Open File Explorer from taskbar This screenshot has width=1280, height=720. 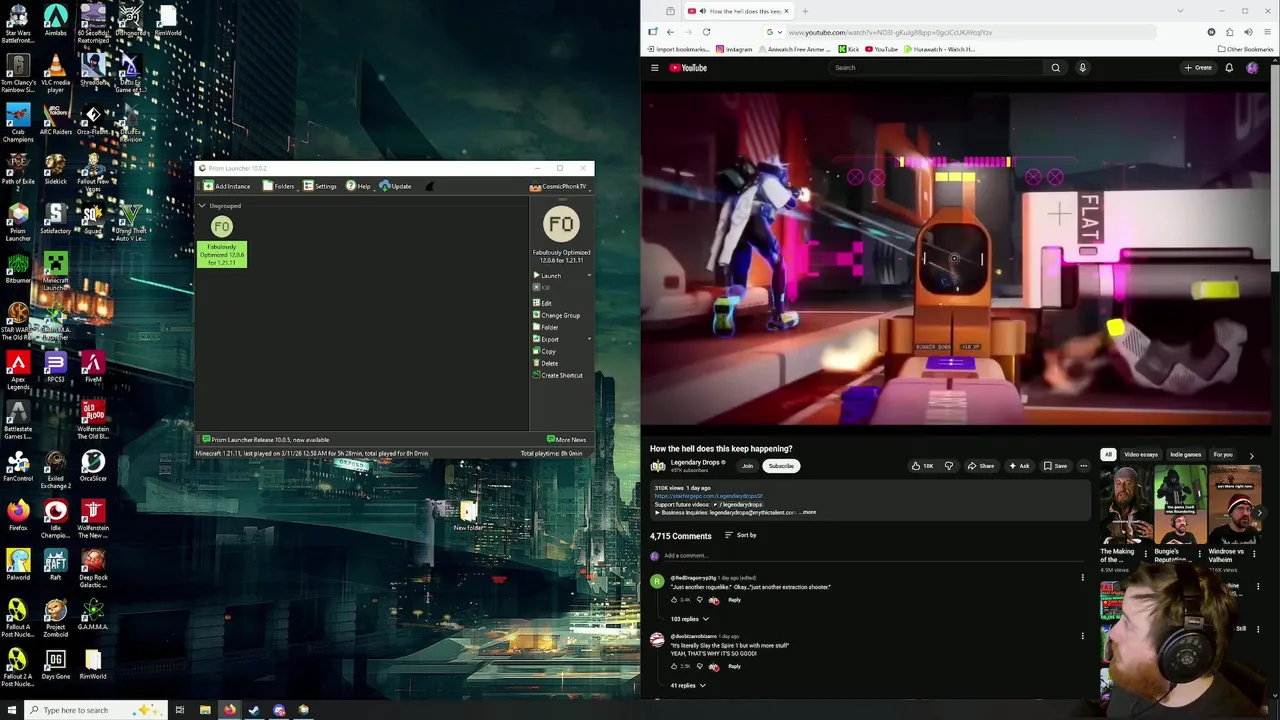[205, 710]
